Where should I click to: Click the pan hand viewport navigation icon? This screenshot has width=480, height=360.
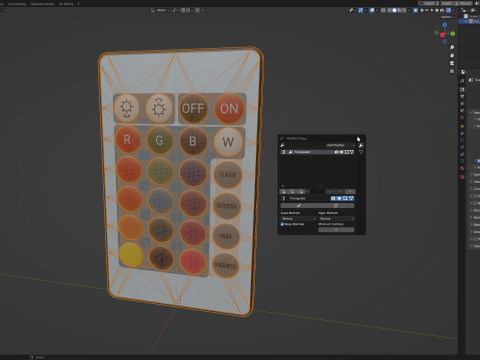click(452, 55)
